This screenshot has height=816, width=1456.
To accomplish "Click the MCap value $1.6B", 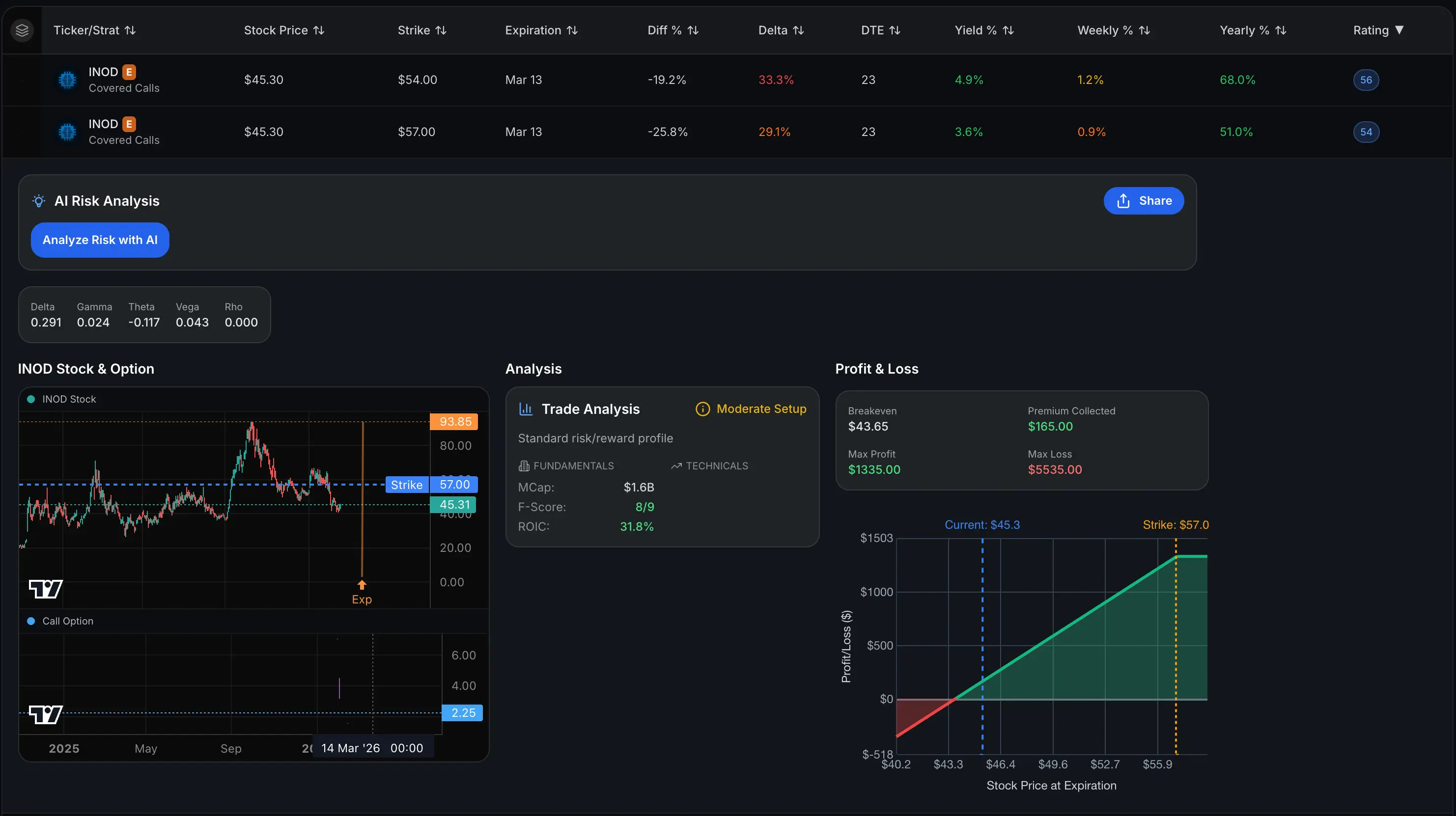I will tap(639, 487).
